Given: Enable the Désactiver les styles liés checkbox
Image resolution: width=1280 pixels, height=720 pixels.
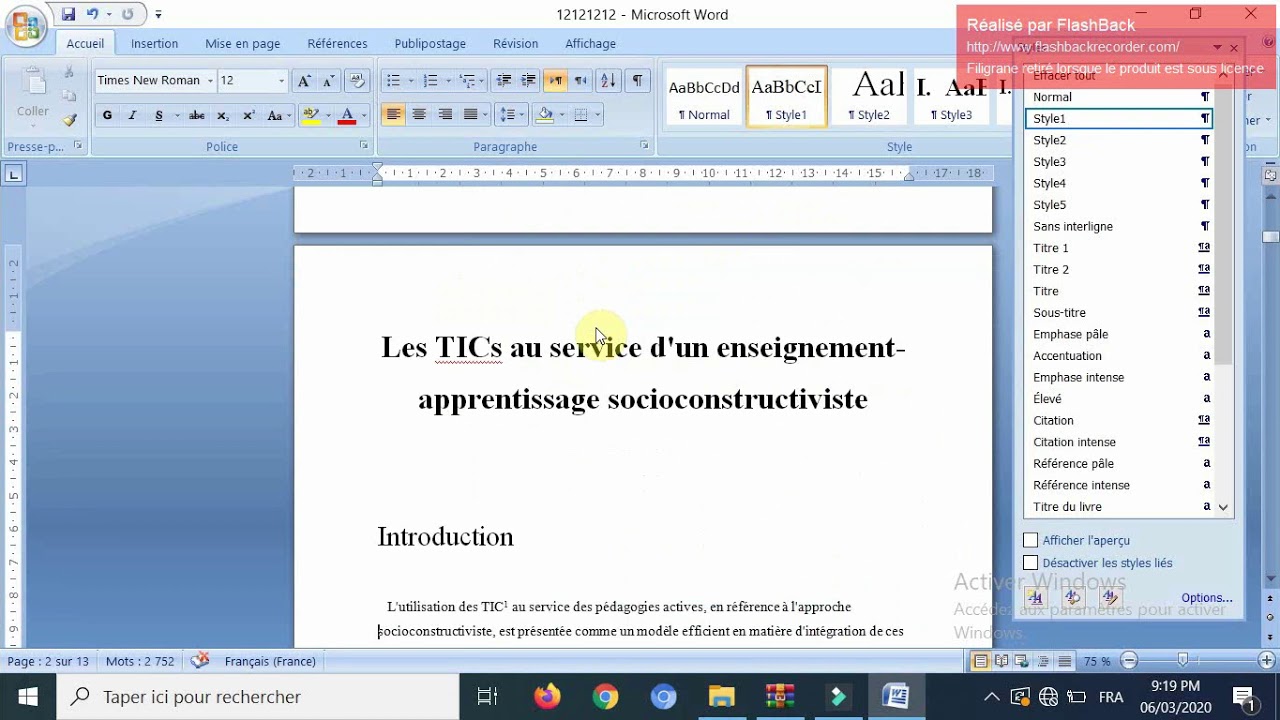Looking at the screenshot, I should 1031,563.
